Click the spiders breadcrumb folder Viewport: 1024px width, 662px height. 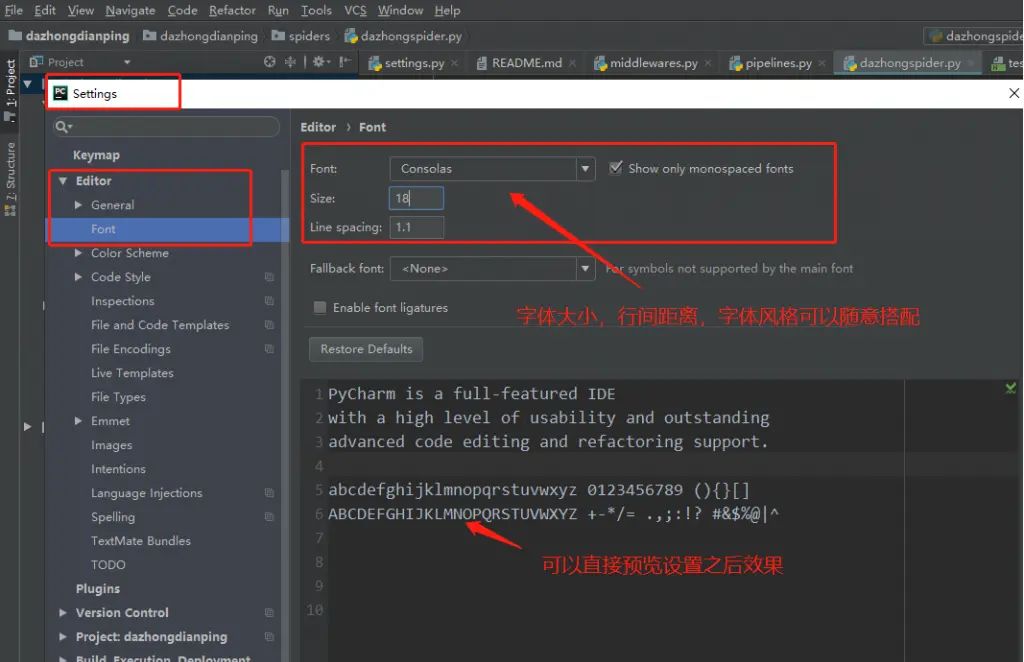[x=301, y=36]
